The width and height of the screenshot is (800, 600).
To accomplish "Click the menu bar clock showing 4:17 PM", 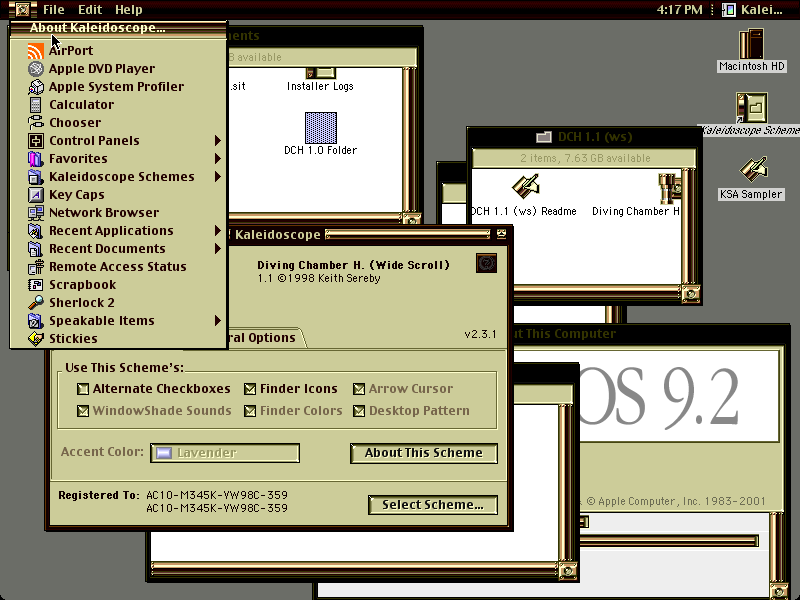I will tap(679, 9).
